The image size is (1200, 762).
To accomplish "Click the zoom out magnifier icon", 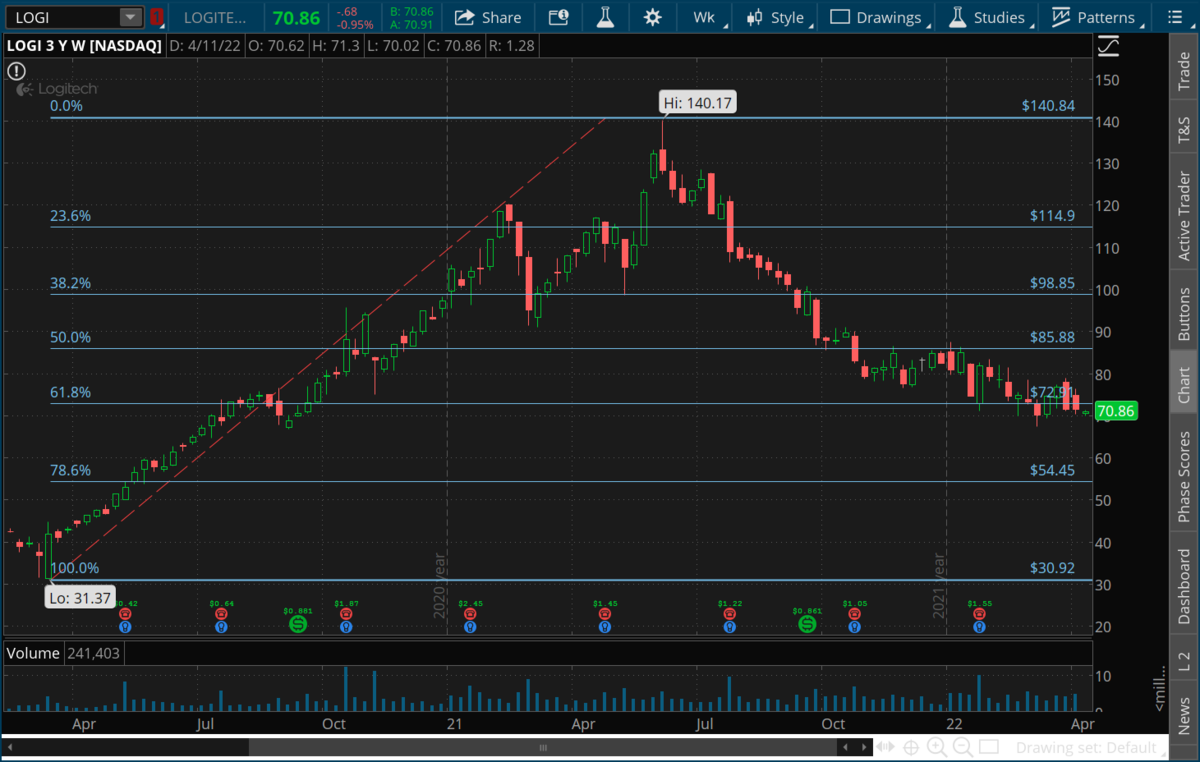I will pos(962,747).
